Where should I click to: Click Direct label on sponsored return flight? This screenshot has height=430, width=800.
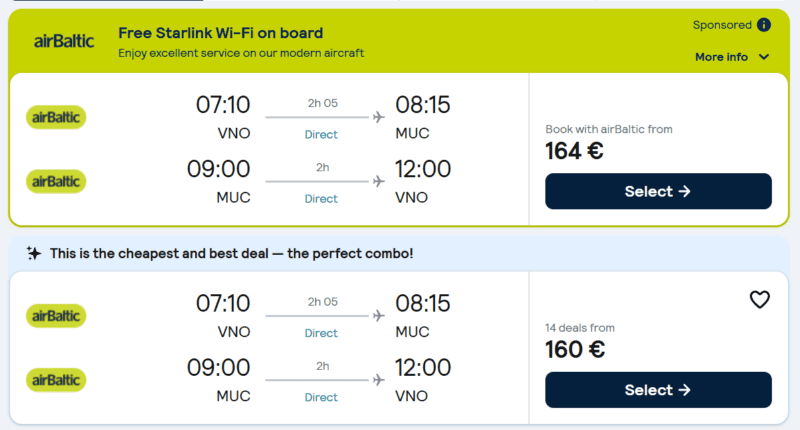(321, 198)
